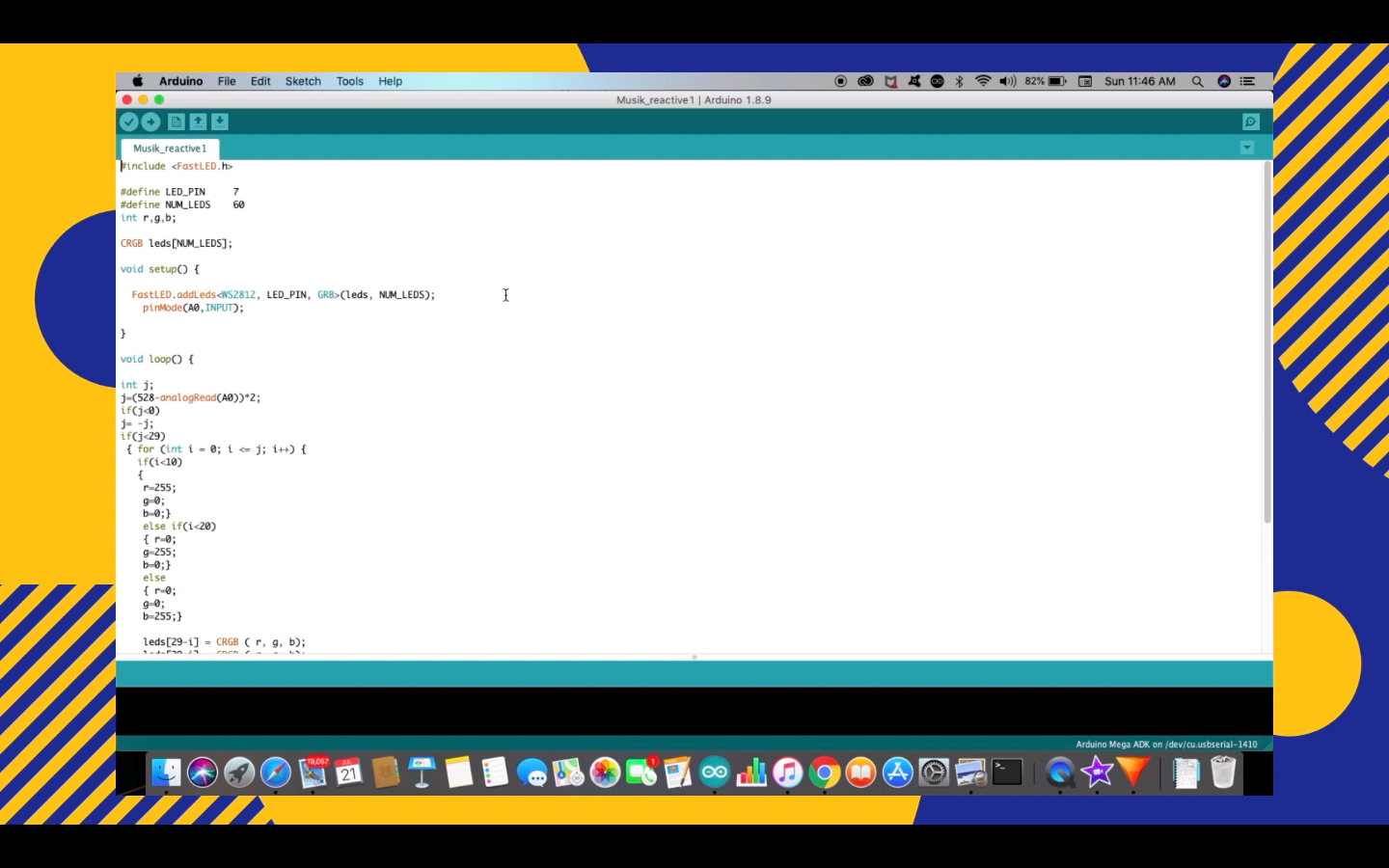
Task: Click the 'CRGB leds[NUM_LEDS];' line
Action: (x=177, y=243)
